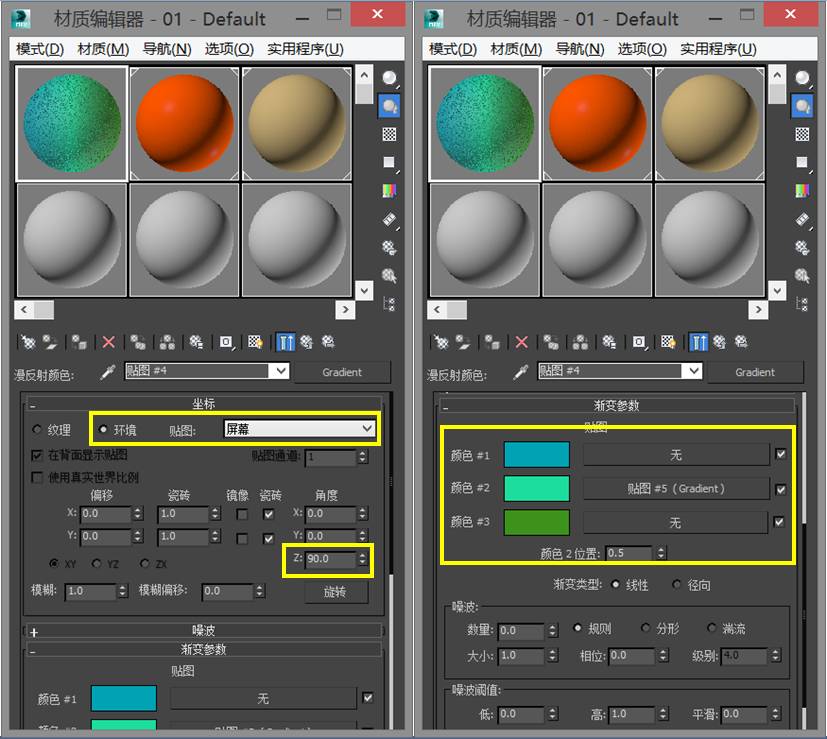Click Select by Material icon, right window
This screenshot has height=739, width=827.
coord(802,275)
